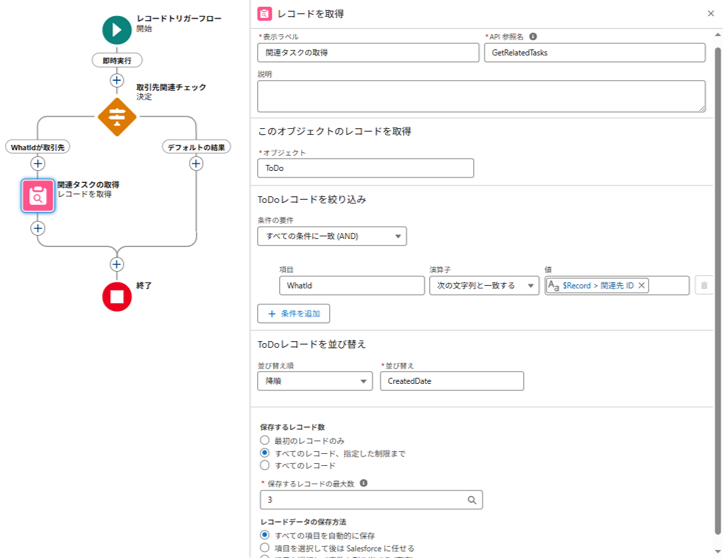The width and height of the screenshot is (723, 558).
Task: Click the 値 resource input field
Action: (x=617, y=285)
